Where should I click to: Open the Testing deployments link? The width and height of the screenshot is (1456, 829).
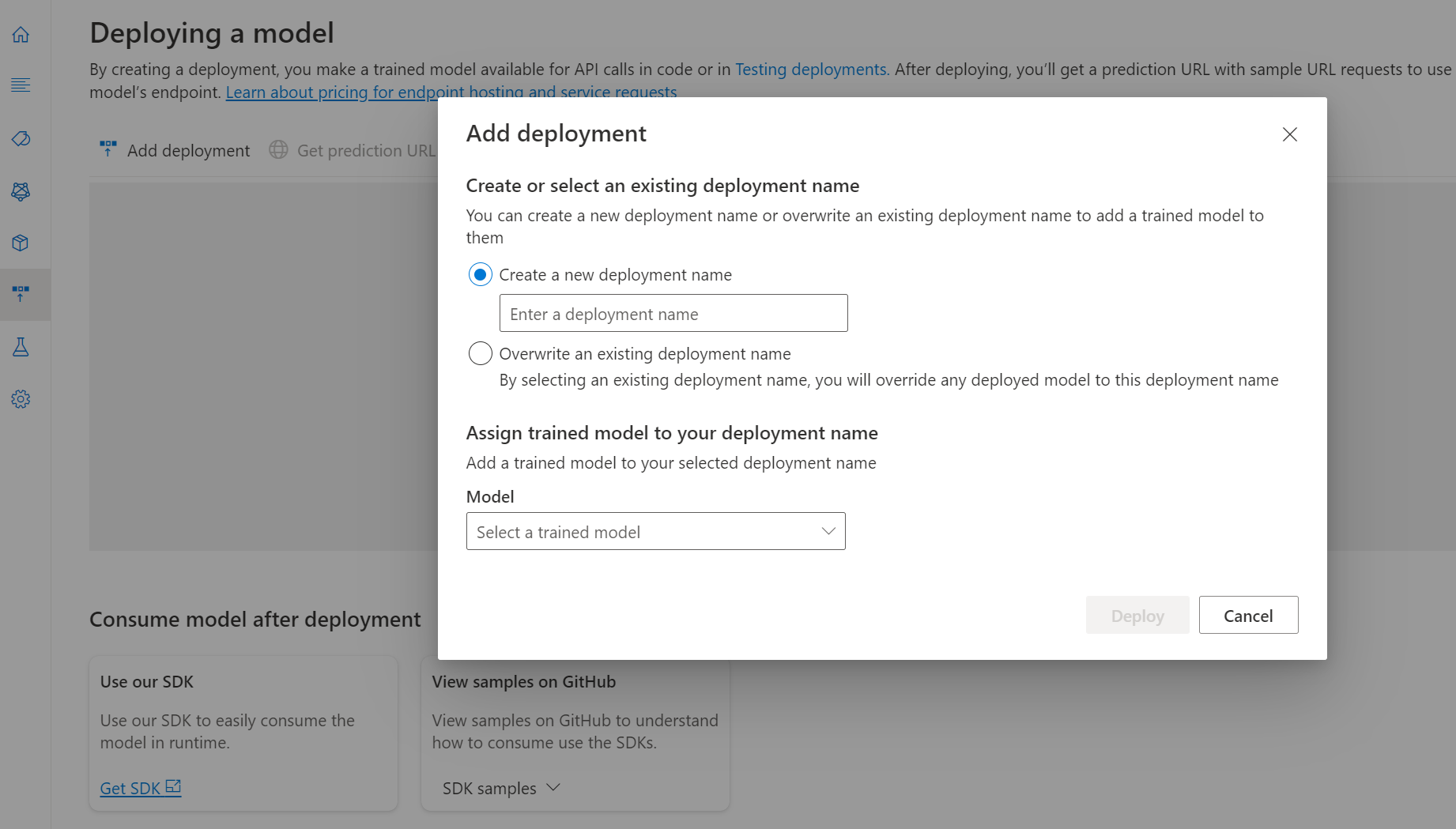(813, 70)
